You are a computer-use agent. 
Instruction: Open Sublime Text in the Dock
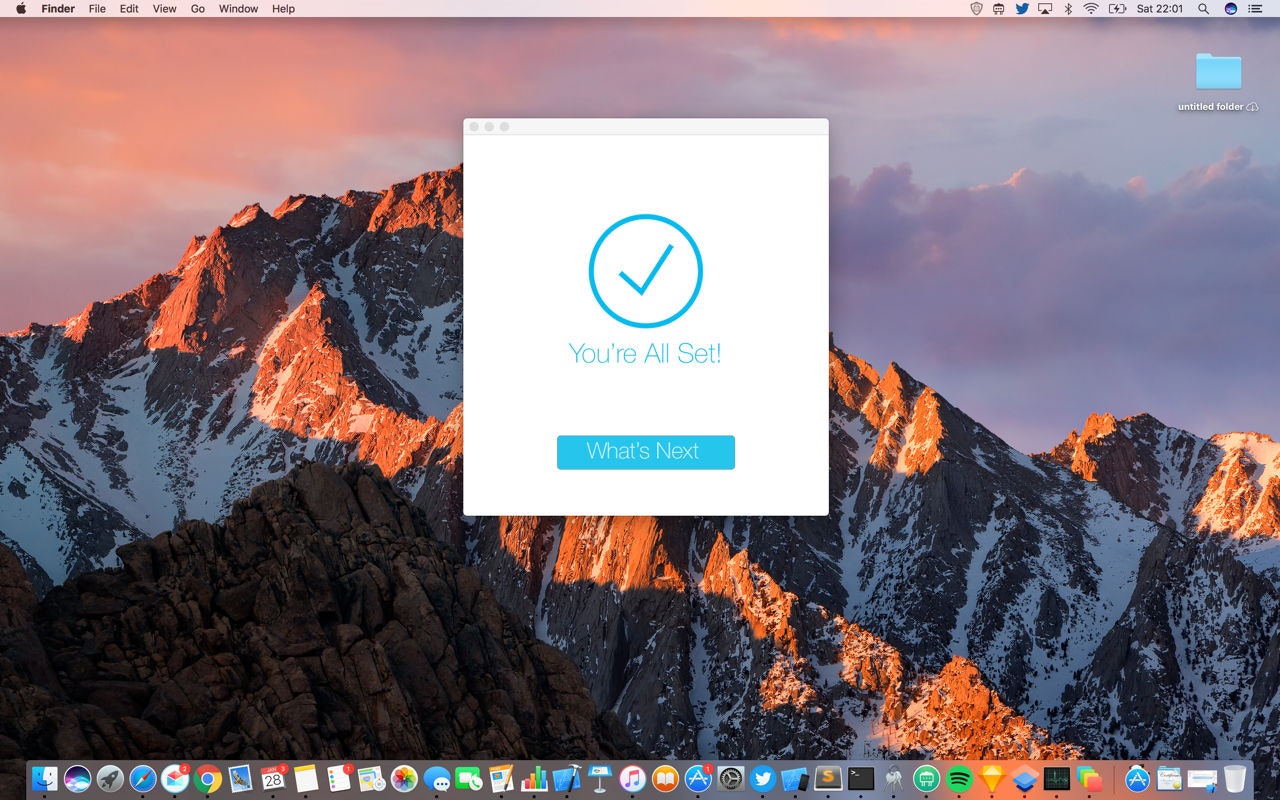pyautogui.click(x=827, y=780)
